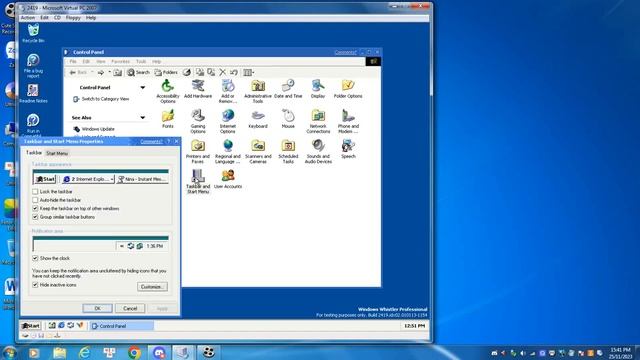Click the Delete X toolbar icon
Image resolution: width=640 pixels, height=360 pixels.
222,72
